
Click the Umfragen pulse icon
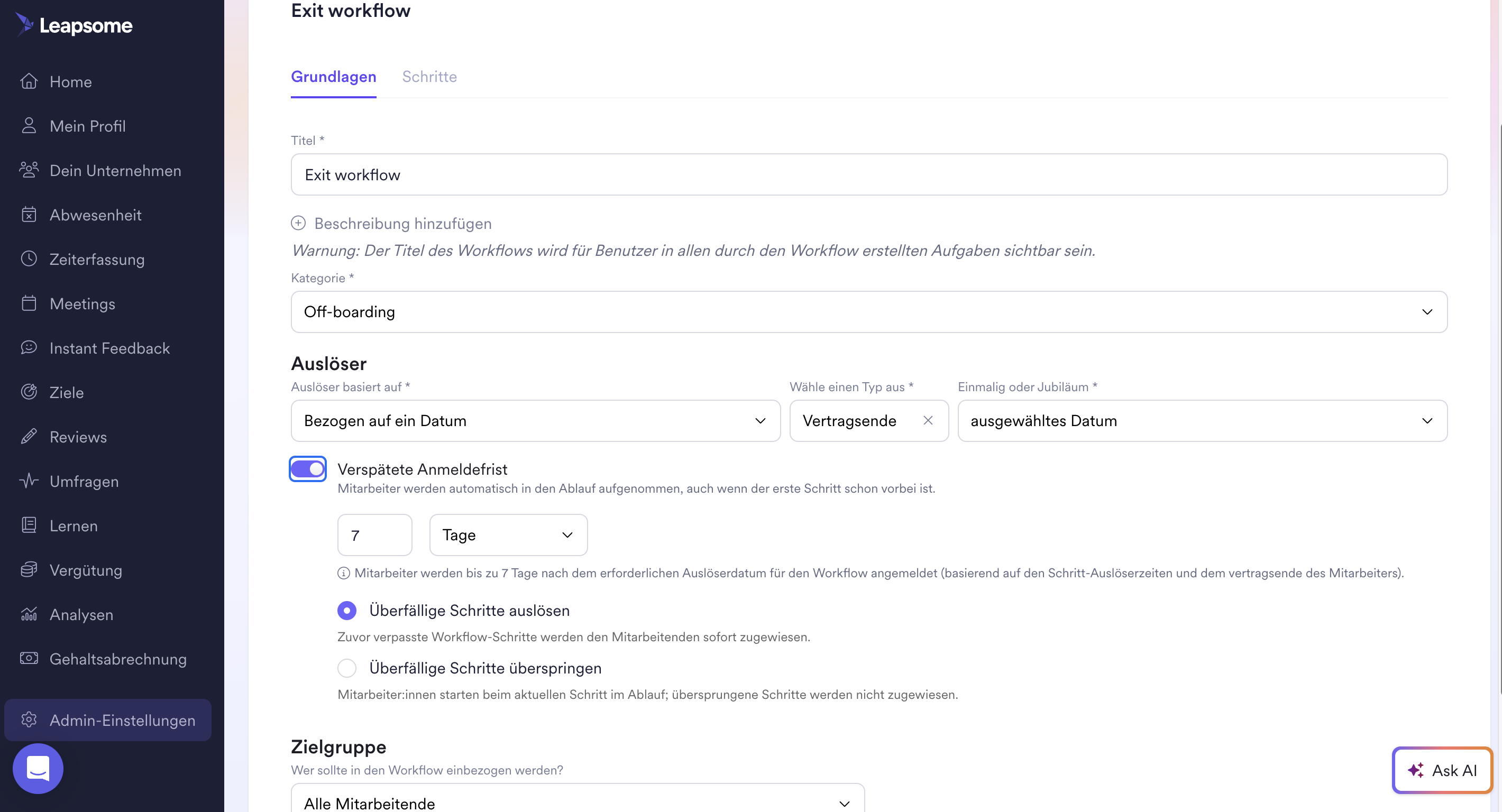29,481
